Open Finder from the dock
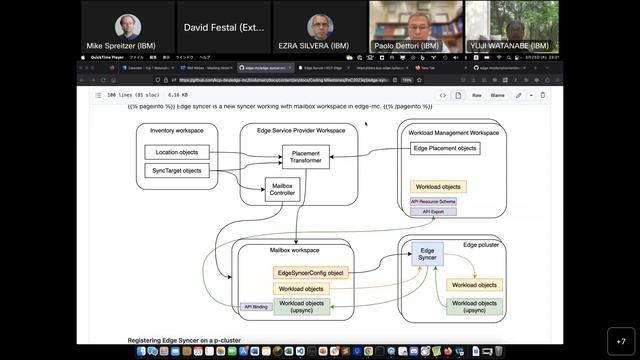This screenshot has height=360, width=640. (141, 351)
